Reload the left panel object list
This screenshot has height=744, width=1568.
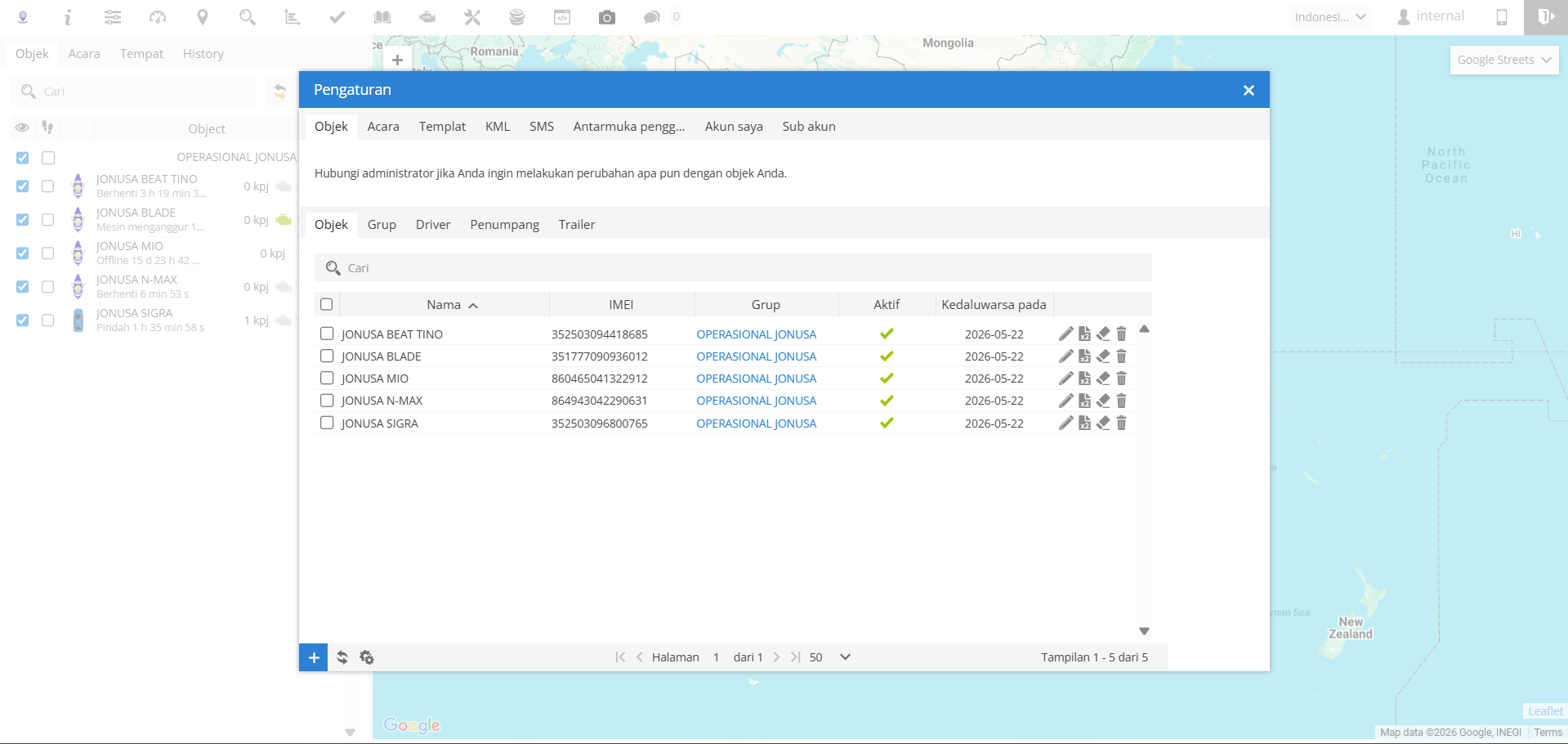pos(280,92)
